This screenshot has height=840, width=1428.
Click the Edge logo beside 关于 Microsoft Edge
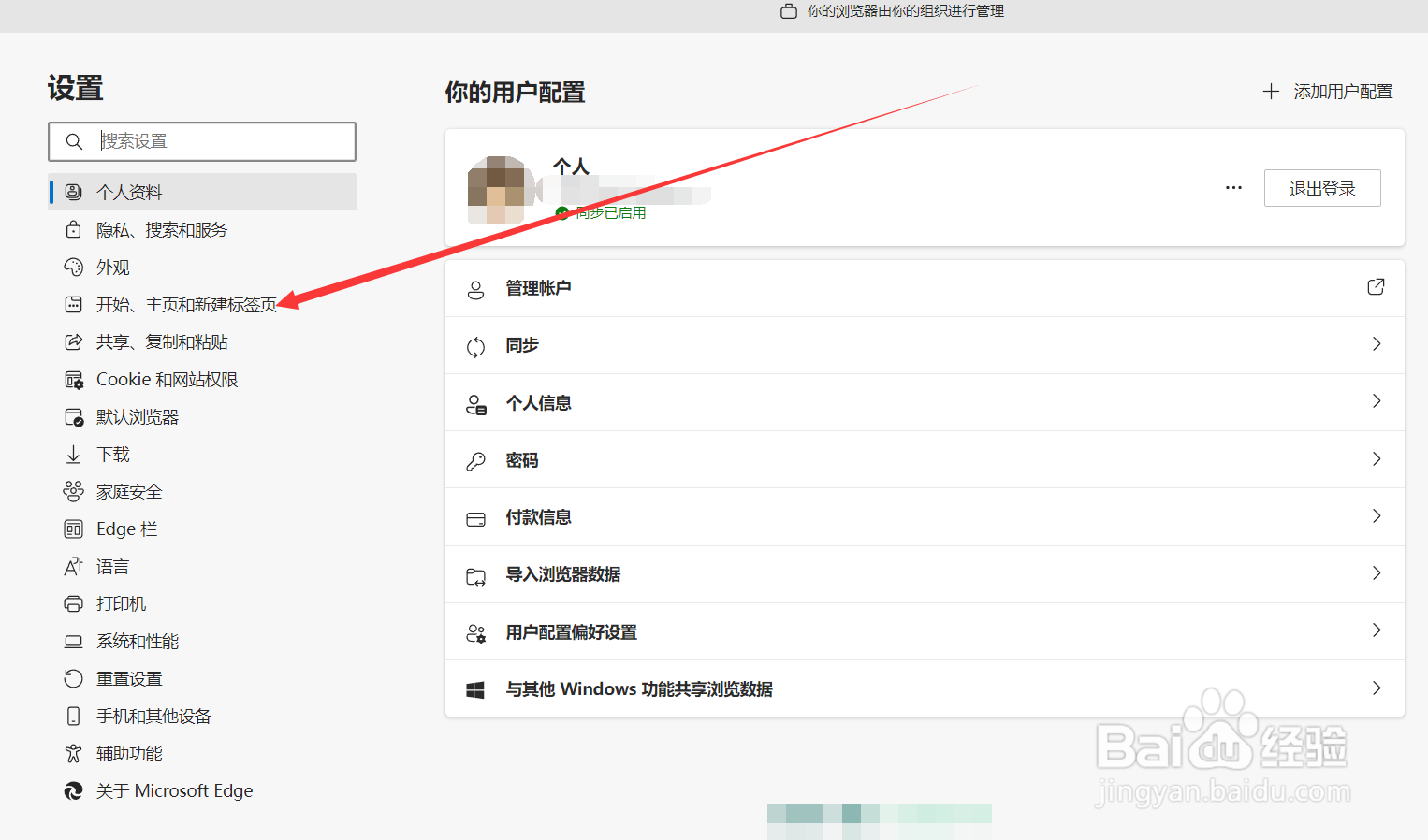tap(73, 790)
